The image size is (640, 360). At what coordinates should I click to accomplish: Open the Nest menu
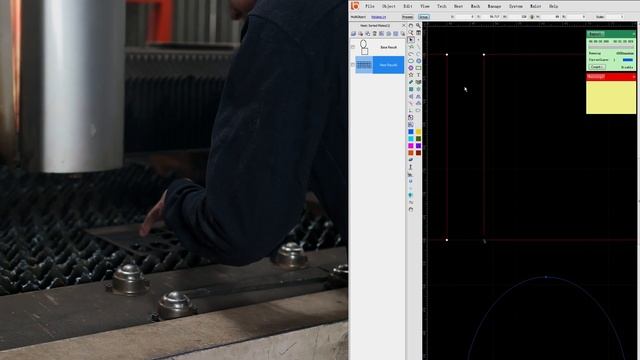pos(458,6)
